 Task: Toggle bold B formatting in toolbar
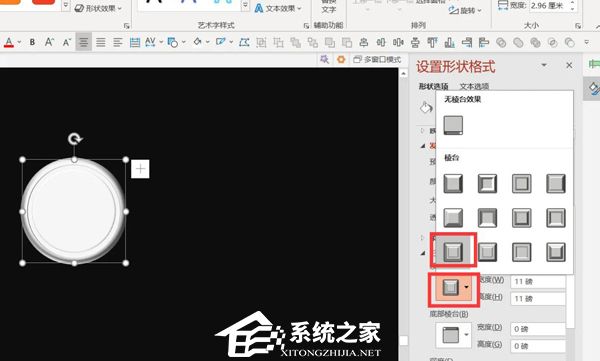[33, 42]
